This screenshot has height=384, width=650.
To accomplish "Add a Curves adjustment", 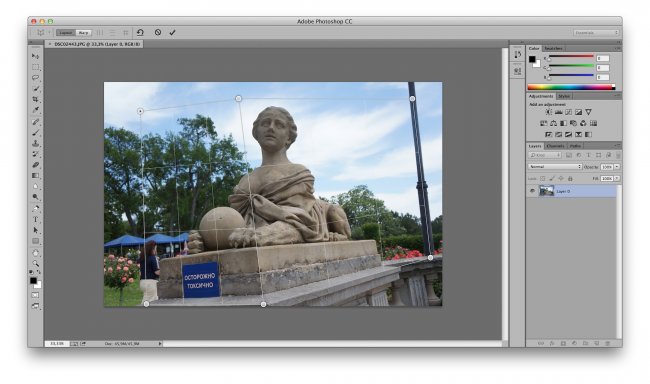I will pos(568,112).
